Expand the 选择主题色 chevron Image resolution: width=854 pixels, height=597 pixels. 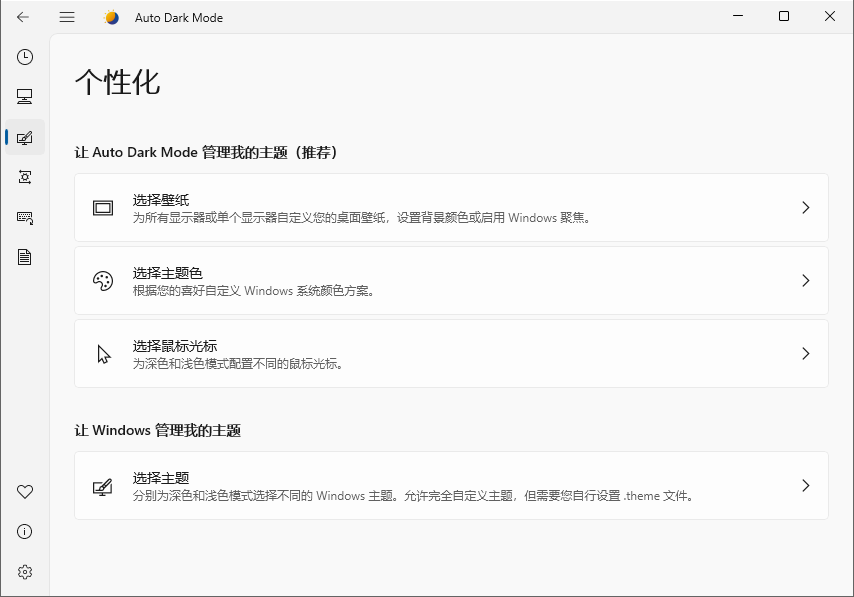[x=806, y=281]
